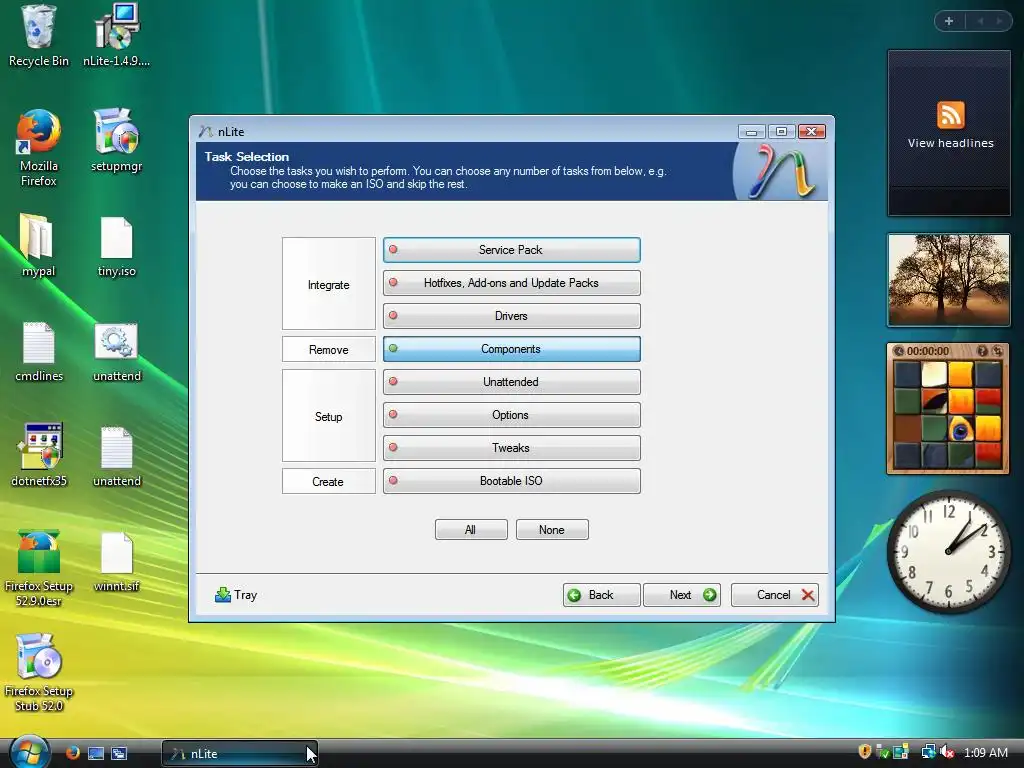Cancel the nLite wizard
The width and height of the screenshot is (1024, 768).
(775, 595)
